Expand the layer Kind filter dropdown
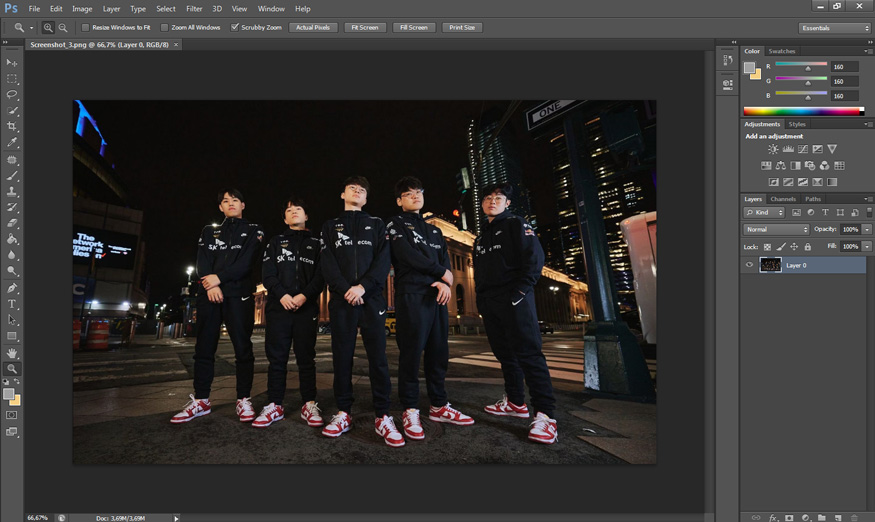Image resolution: width=875 pixels, height=522 pixels. (x=765, y=212)
